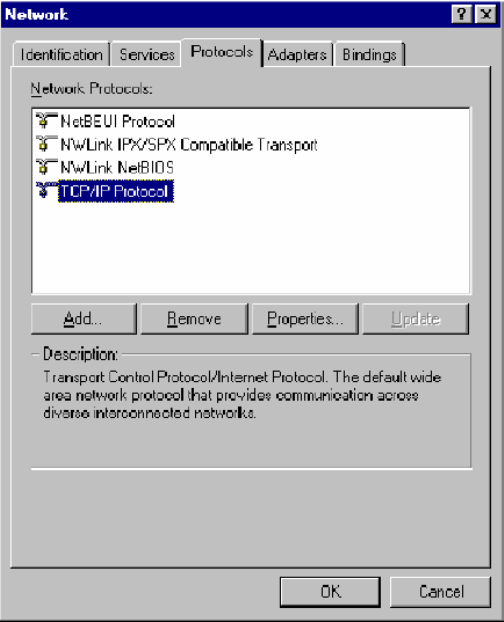The image size is (504, 622).
Task: Open the Services tab
Action: coord(147,54)
